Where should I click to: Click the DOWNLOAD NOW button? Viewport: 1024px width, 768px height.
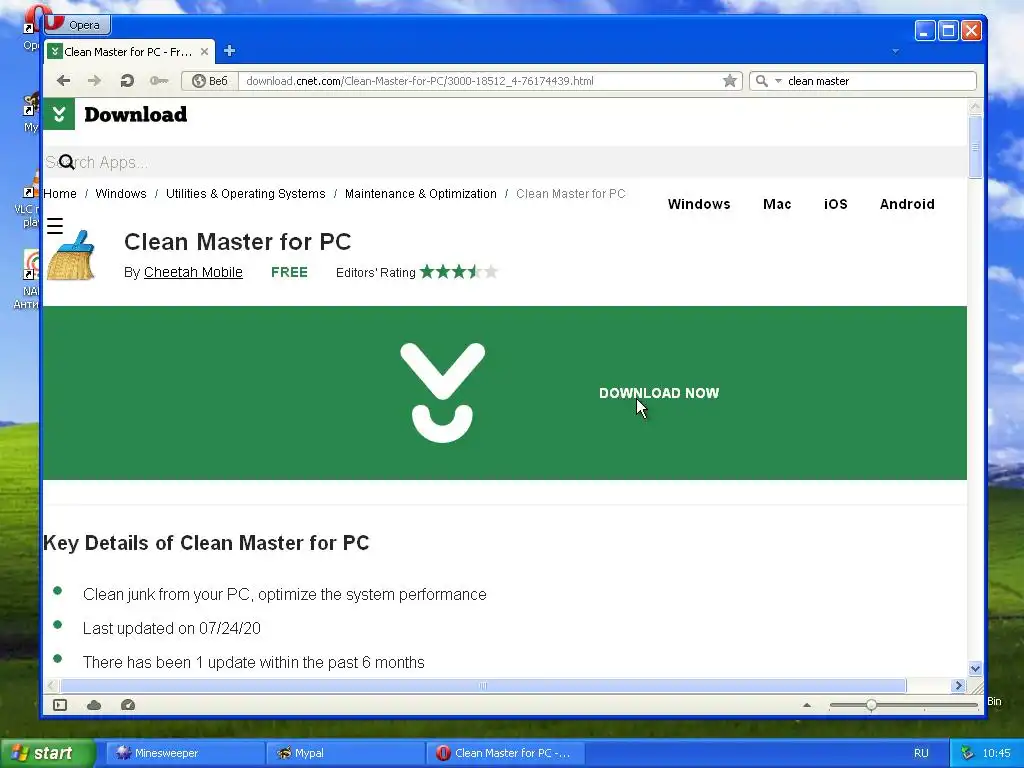click(x=659, y=393)
